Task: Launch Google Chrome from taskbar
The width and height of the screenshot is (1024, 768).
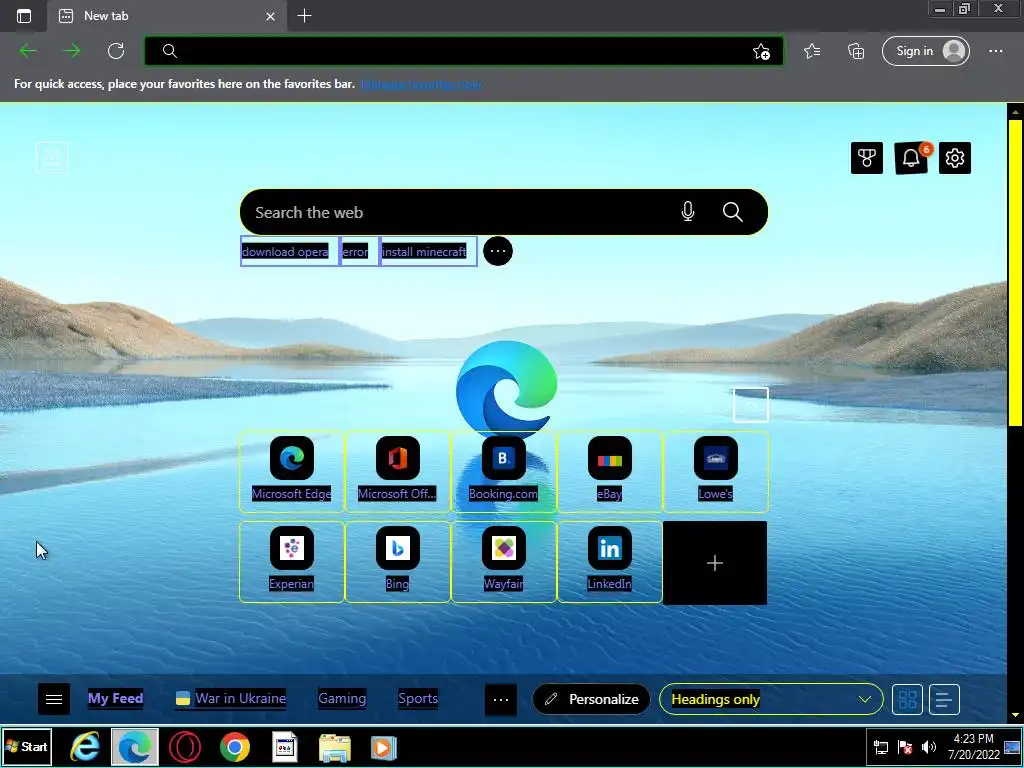Action: (234, 747)
